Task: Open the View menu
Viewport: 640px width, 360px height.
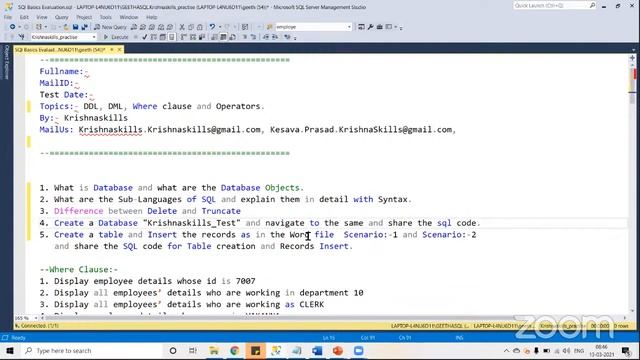Action: coord(42,17)
